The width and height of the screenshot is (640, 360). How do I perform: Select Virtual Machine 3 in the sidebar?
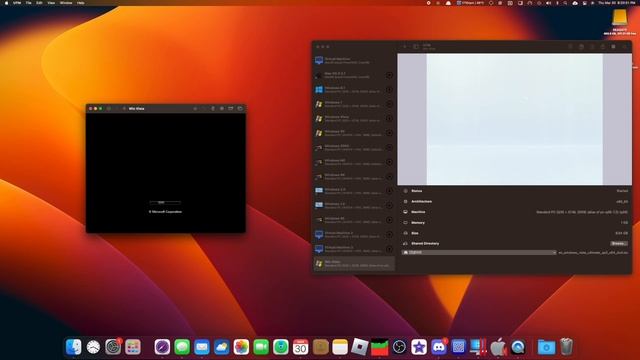[x=354, y=249]
